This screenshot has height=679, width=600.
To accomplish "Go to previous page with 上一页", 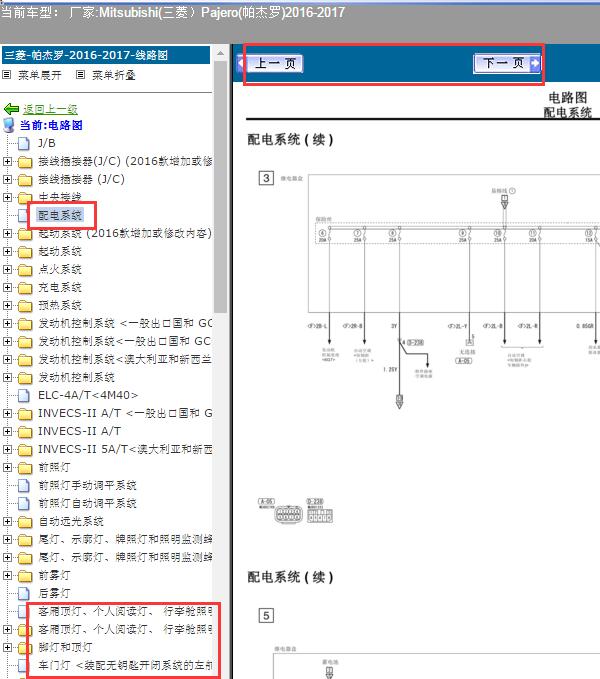I will pyautogui.click(x=270, y=64).
